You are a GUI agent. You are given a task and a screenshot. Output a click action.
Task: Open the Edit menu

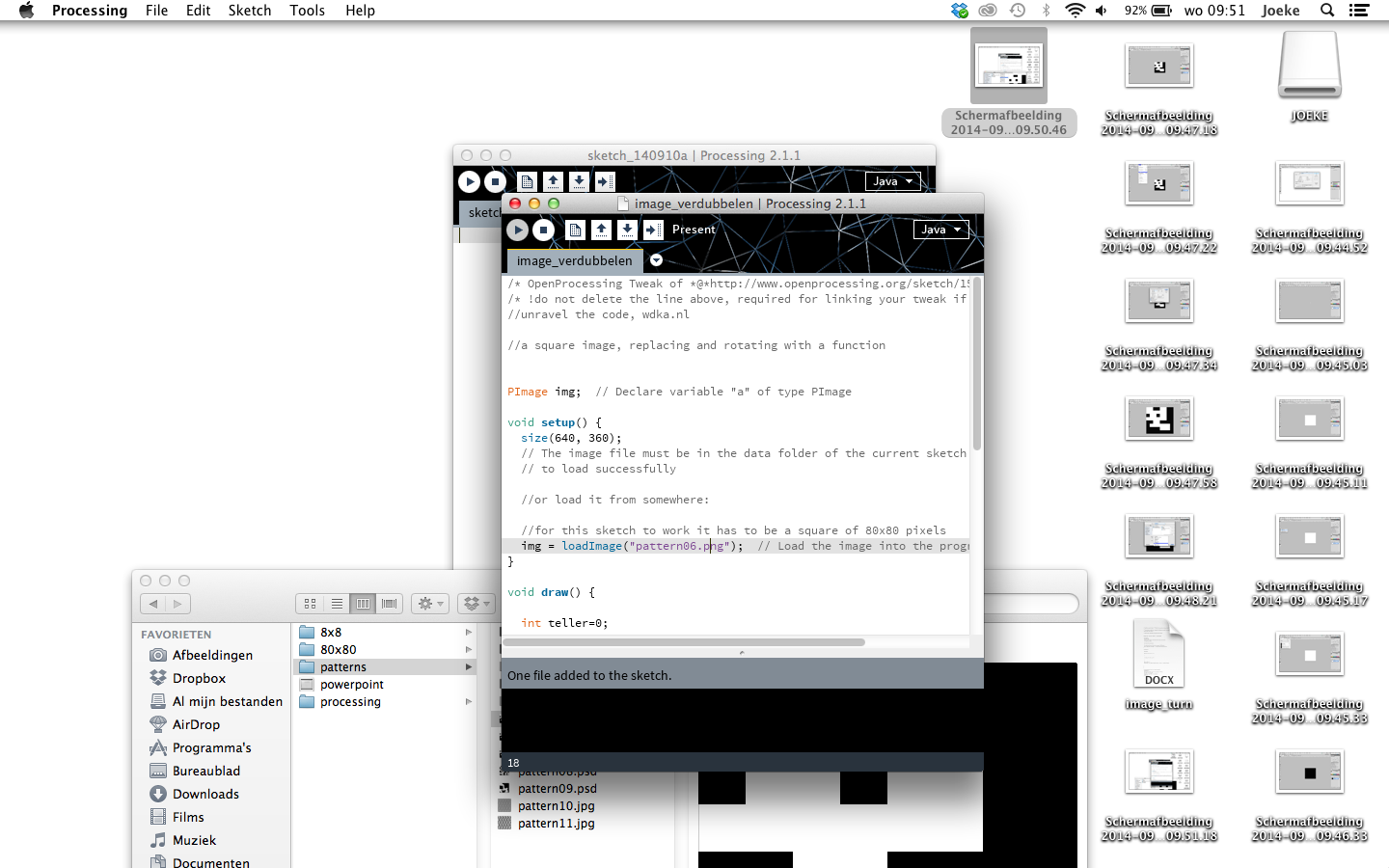(198, 11)
